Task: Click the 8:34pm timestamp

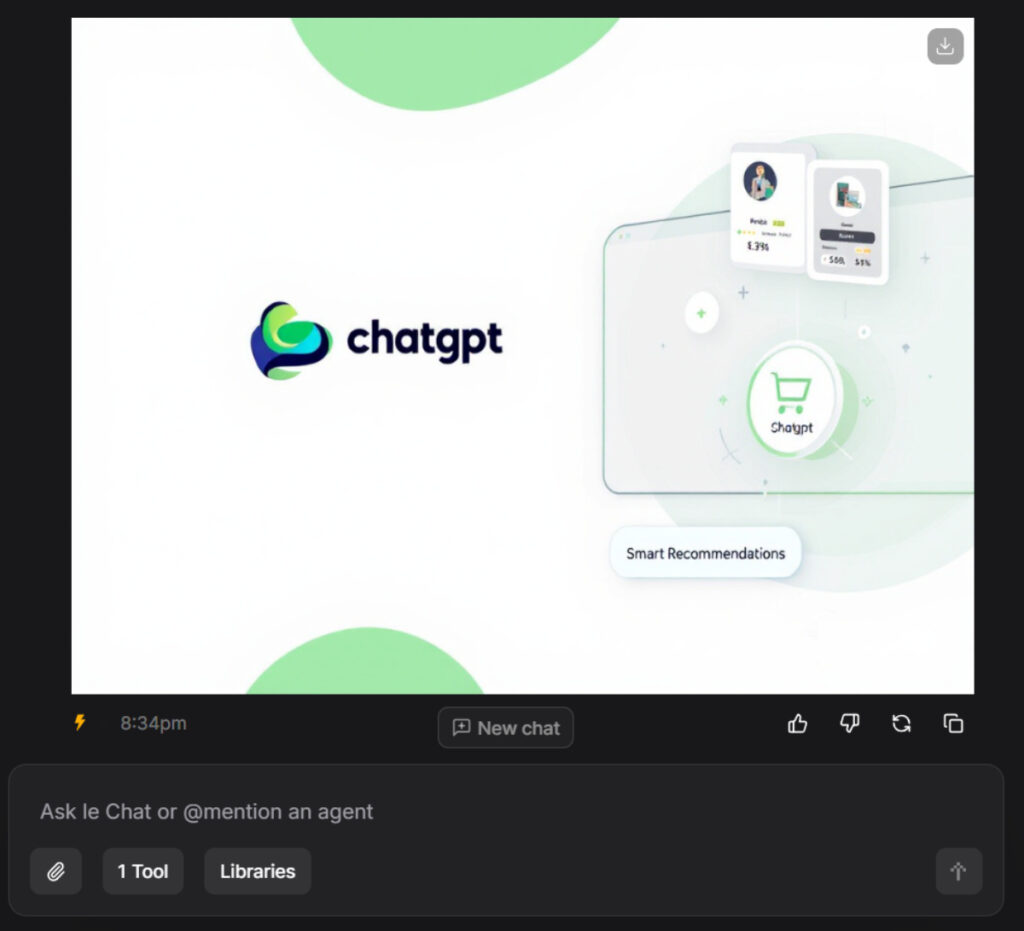Action: pyautogui.click(x=153, y=723)
